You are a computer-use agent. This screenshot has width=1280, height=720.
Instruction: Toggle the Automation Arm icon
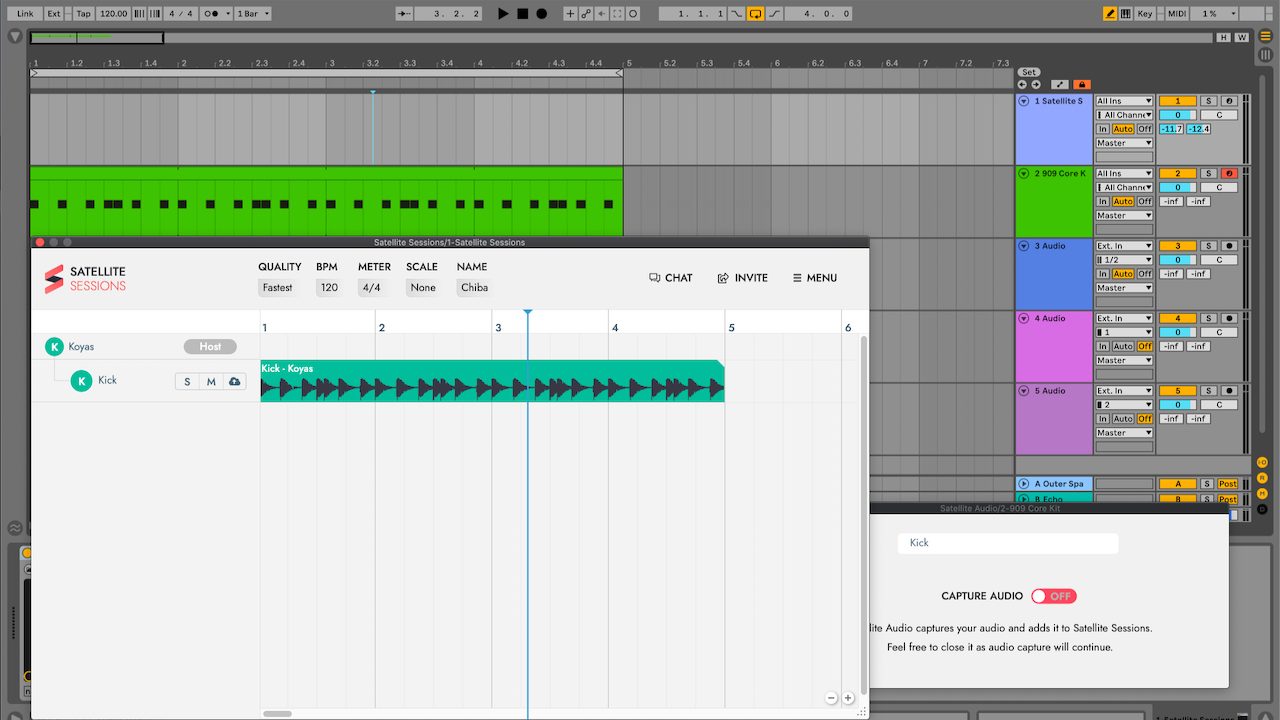click(586, 14)
